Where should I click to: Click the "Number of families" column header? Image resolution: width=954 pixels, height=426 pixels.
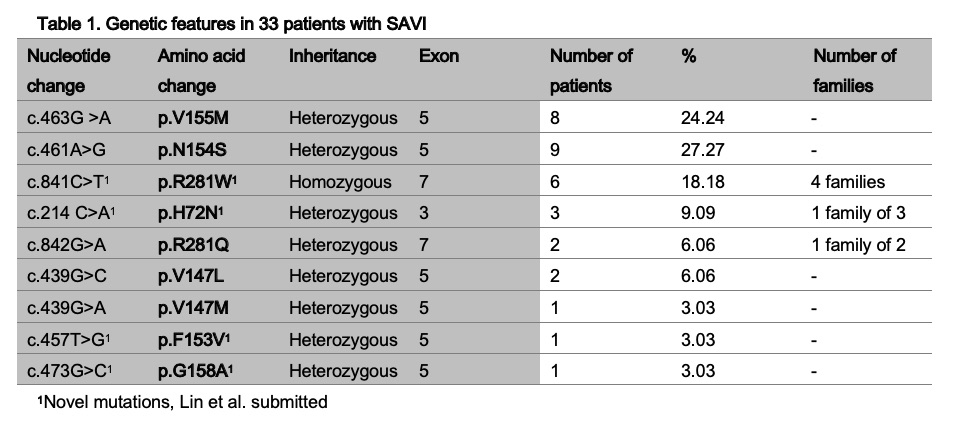854,70
